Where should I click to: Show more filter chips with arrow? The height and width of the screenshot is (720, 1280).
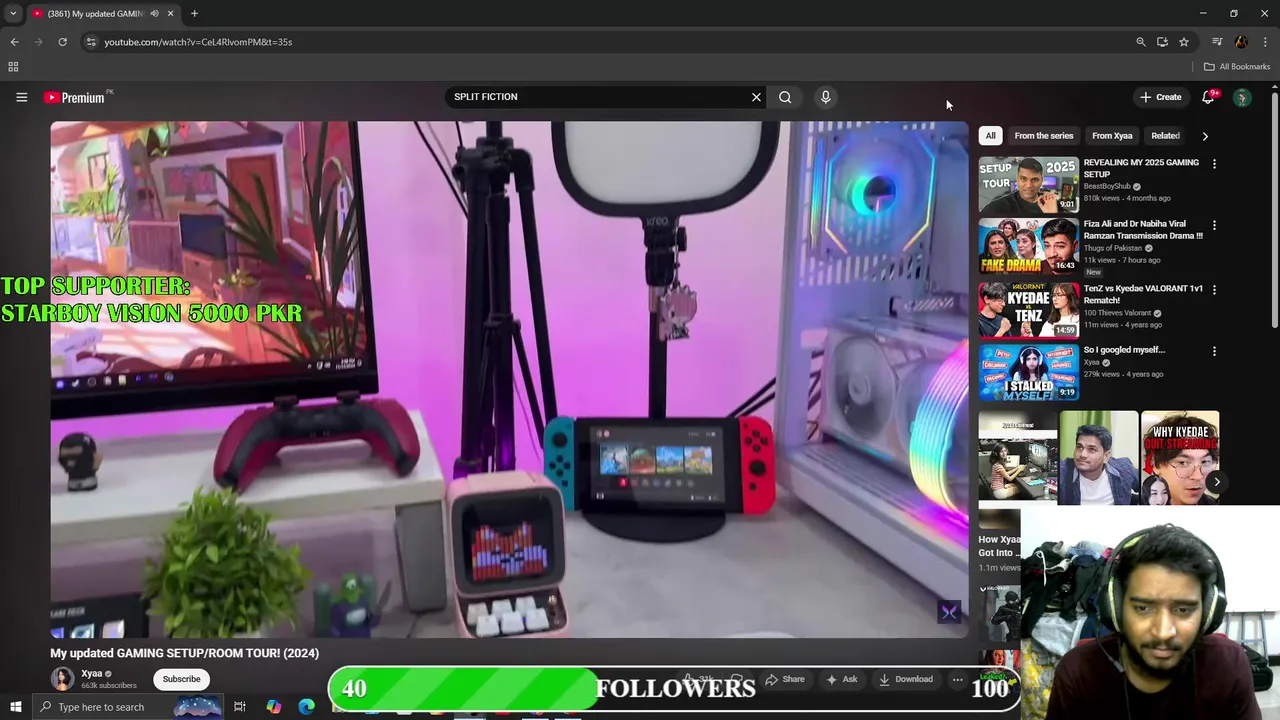point(1205,136)
